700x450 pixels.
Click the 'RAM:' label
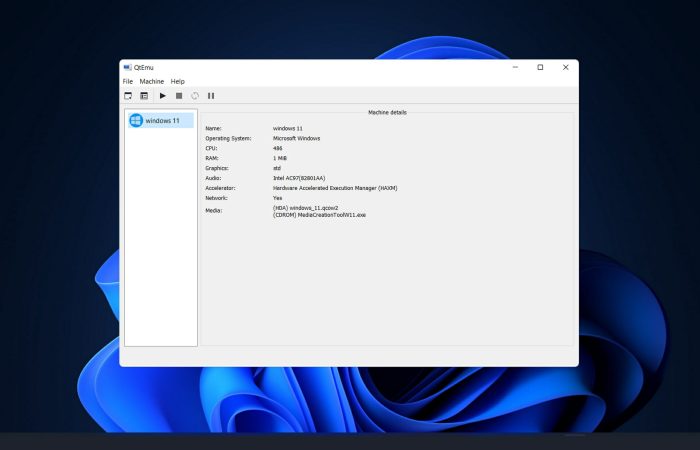pos(212,158)
